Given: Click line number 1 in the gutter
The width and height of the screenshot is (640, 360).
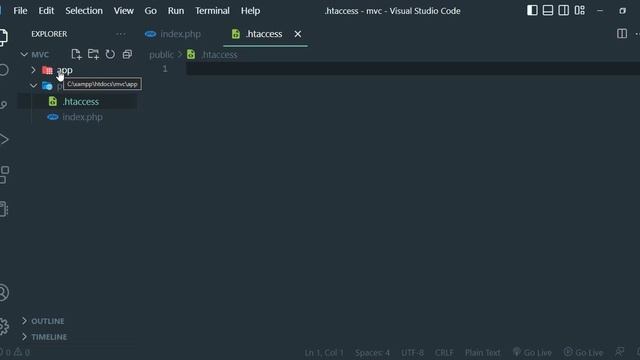Looking at the screenshot, I should (x=165, y=69).
